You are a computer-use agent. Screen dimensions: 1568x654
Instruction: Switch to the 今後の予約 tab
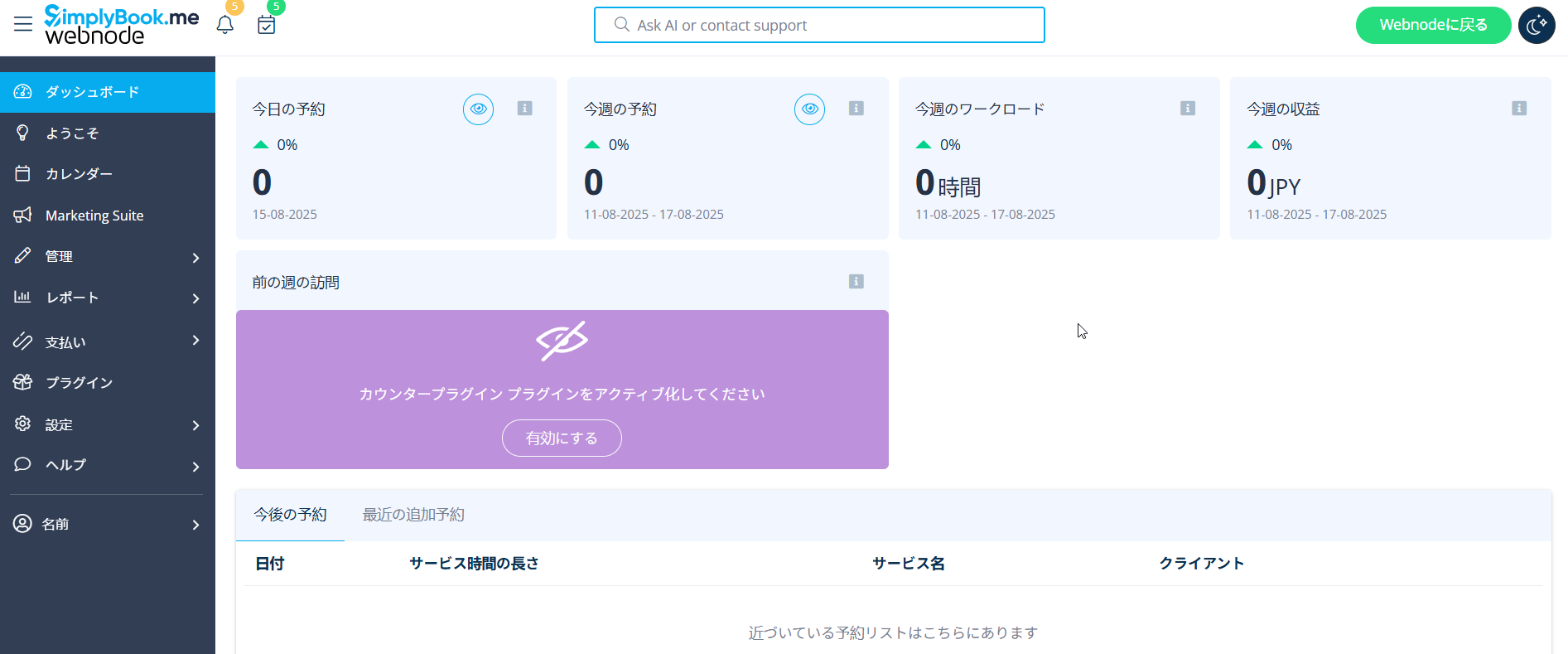pyautogui.click(x=290, y=515)
